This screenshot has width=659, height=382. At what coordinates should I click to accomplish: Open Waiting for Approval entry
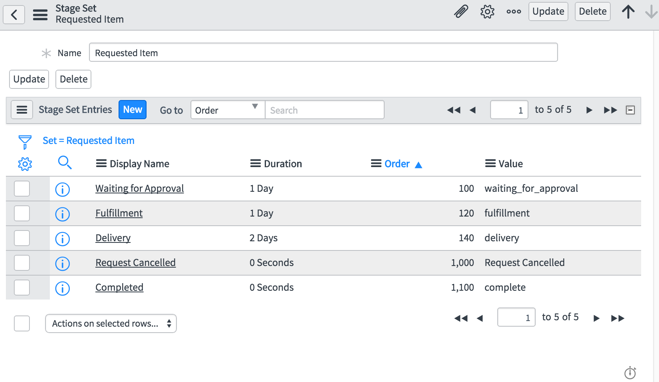click(x=140, y=189)
